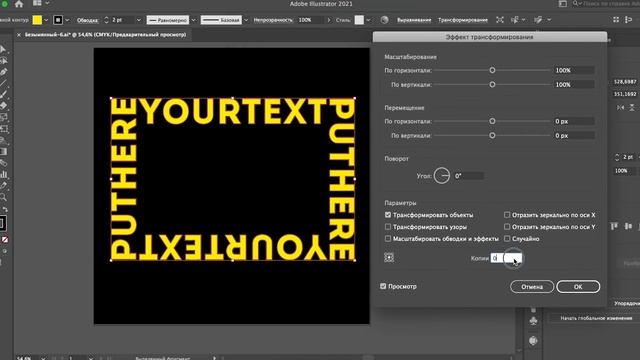640x360 pixels.
Task: Adjust vertical scale slider handle
Action: click(492, 84)
